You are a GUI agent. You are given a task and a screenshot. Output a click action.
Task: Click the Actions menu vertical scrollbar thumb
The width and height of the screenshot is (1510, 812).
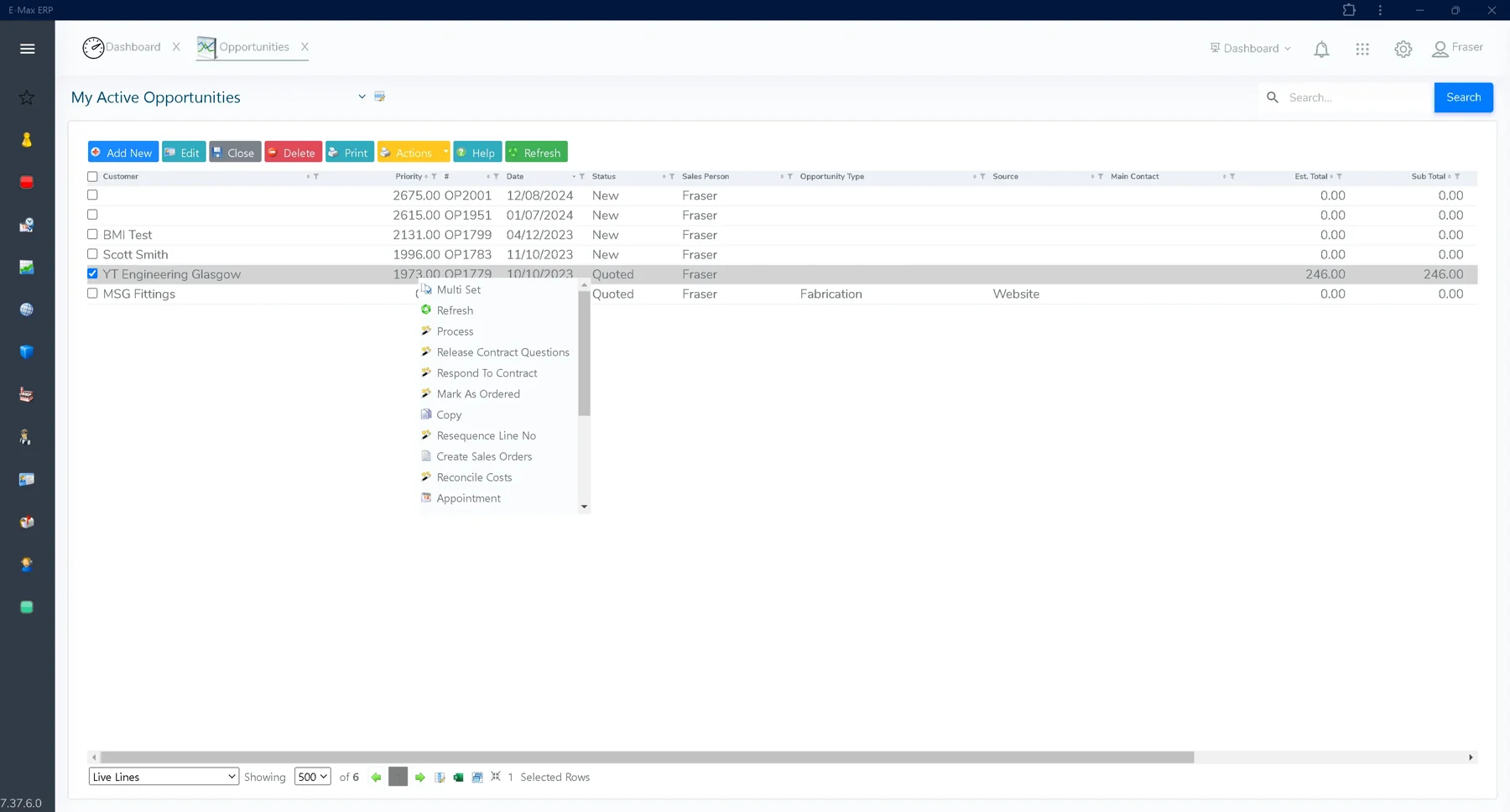(584, 353)
